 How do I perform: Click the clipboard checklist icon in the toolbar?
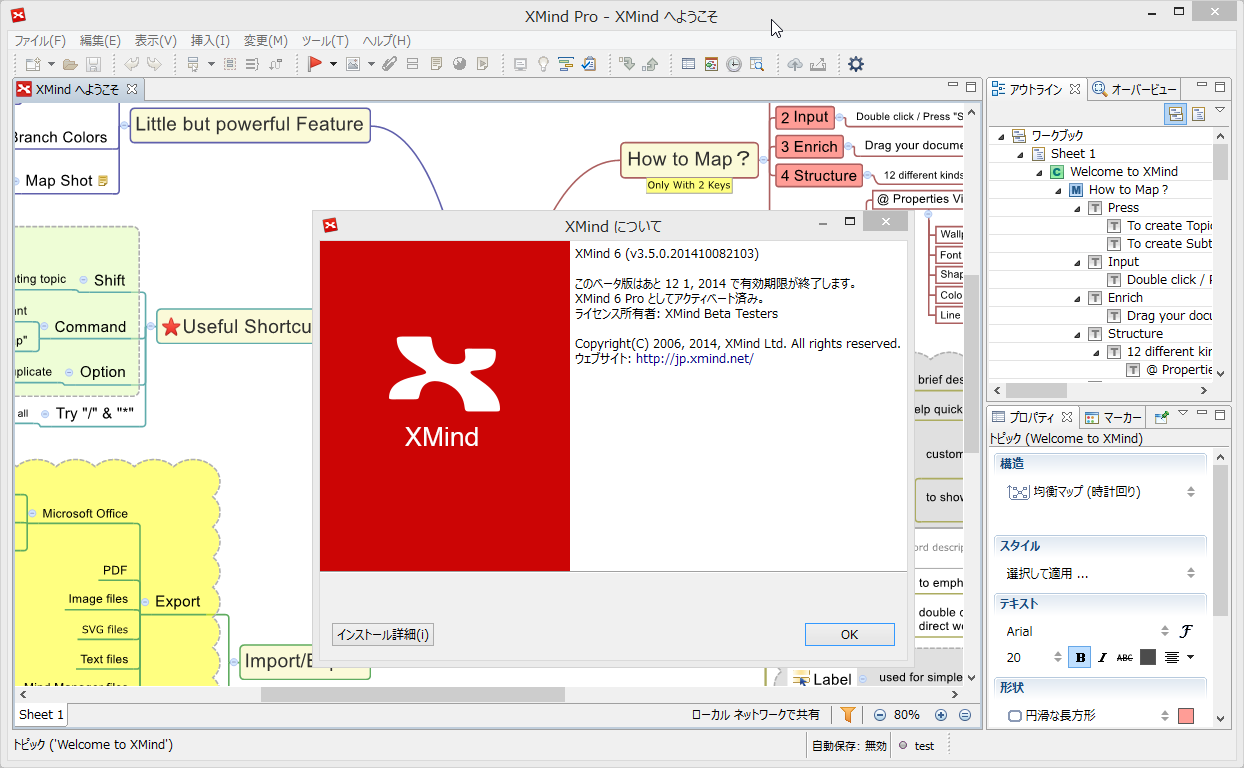point(589,64)
